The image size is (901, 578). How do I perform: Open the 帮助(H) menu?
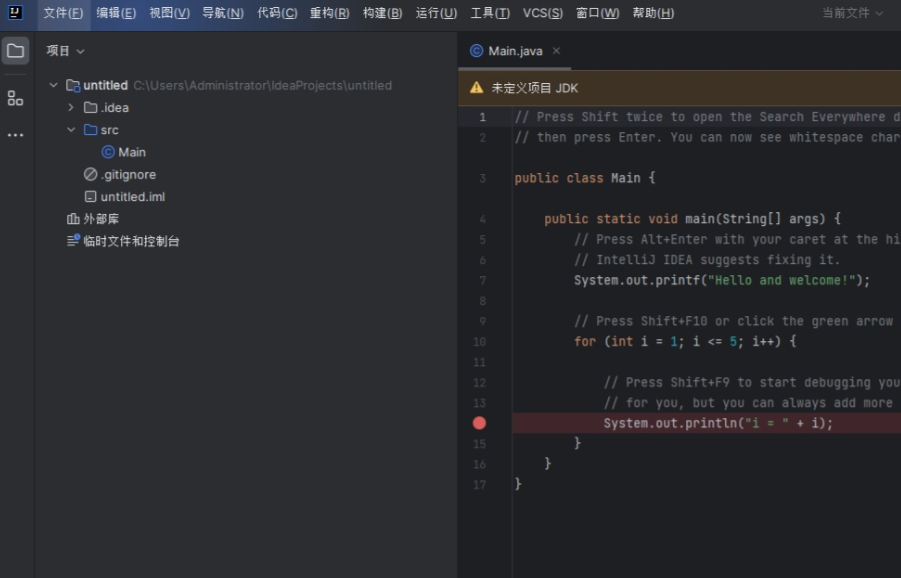pos(653,13)
